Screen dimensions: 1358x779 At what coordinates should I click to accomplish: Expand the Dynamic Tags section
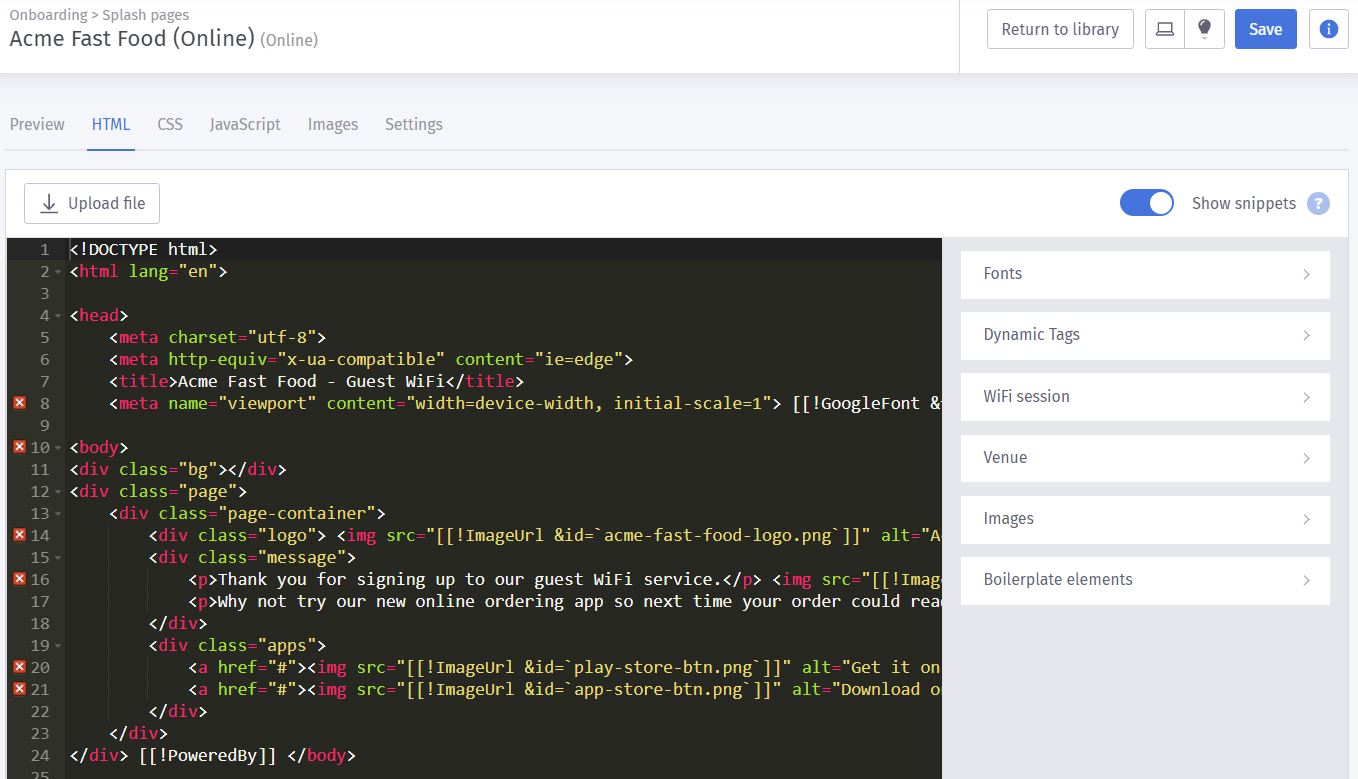1145,335
